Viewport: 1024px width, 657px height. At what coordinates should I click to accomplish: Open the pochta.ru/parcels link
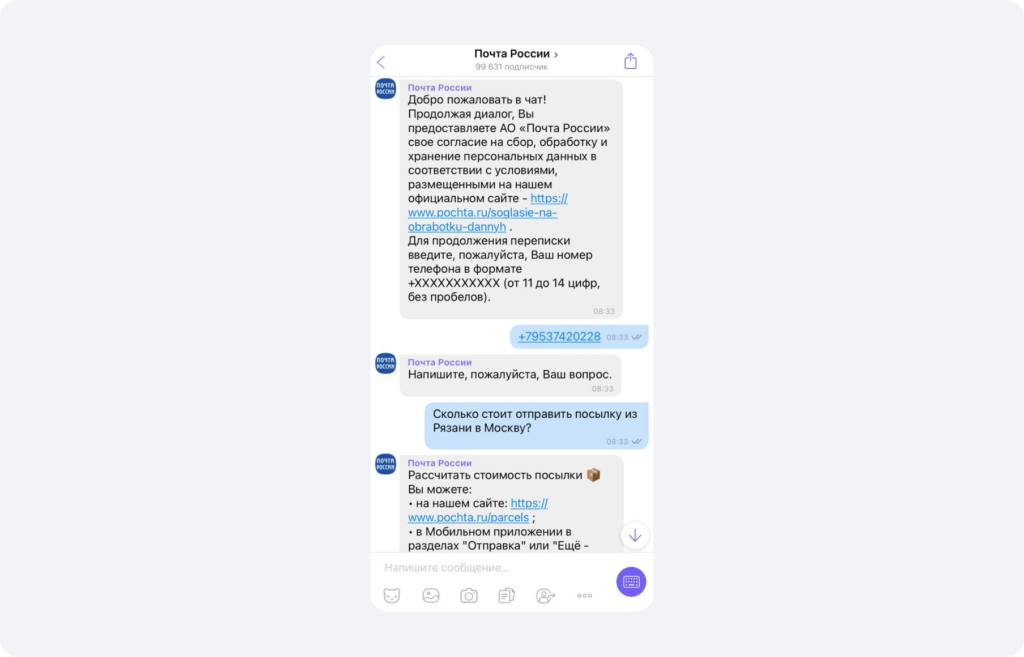(478, 510)
